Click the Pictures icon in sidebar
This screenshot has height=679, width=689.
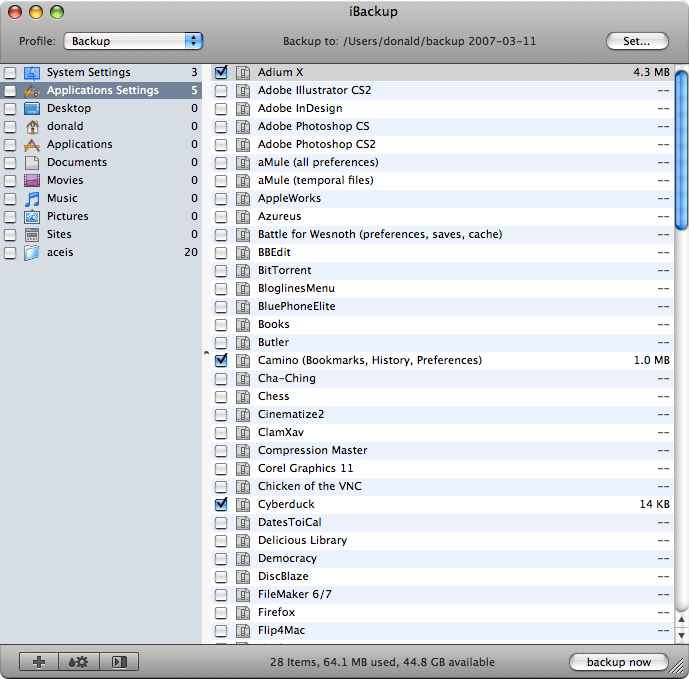click(32, 217)
